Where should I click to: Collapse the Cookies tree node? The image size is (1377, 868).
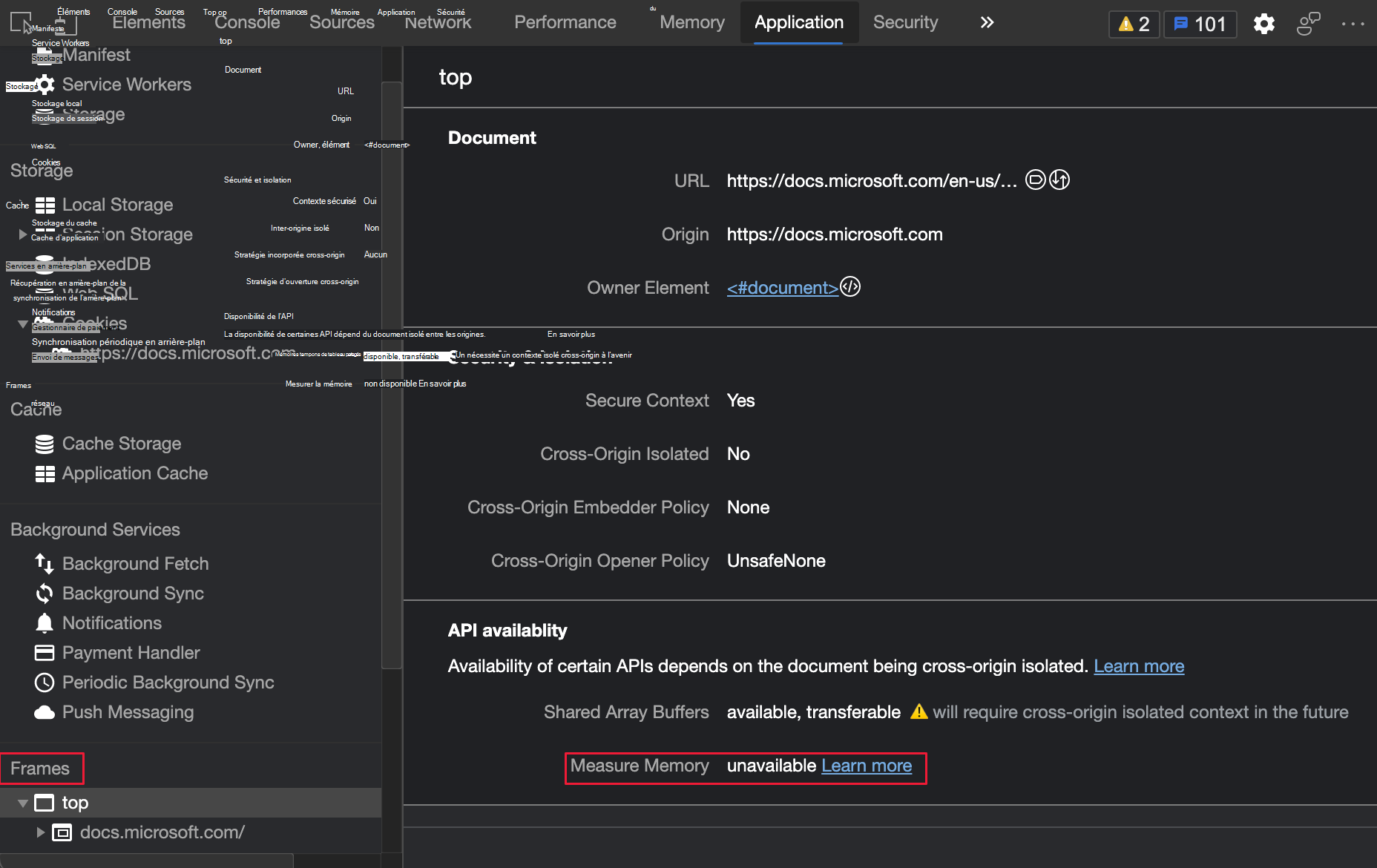point(23,323)
